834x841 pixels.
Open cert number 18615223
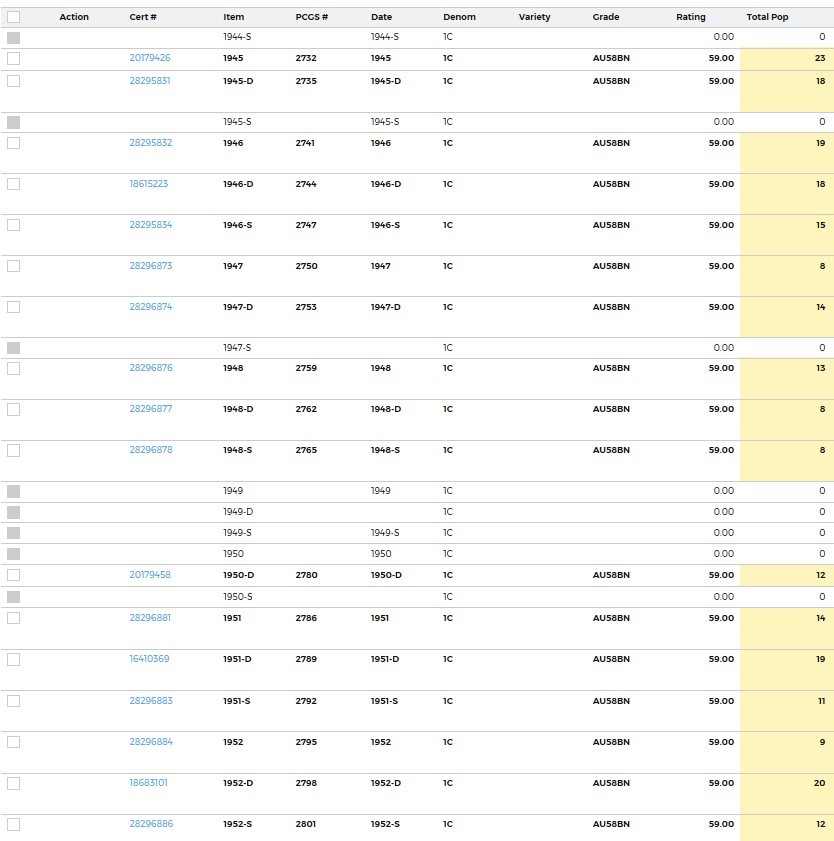click(x=149, y=183)
